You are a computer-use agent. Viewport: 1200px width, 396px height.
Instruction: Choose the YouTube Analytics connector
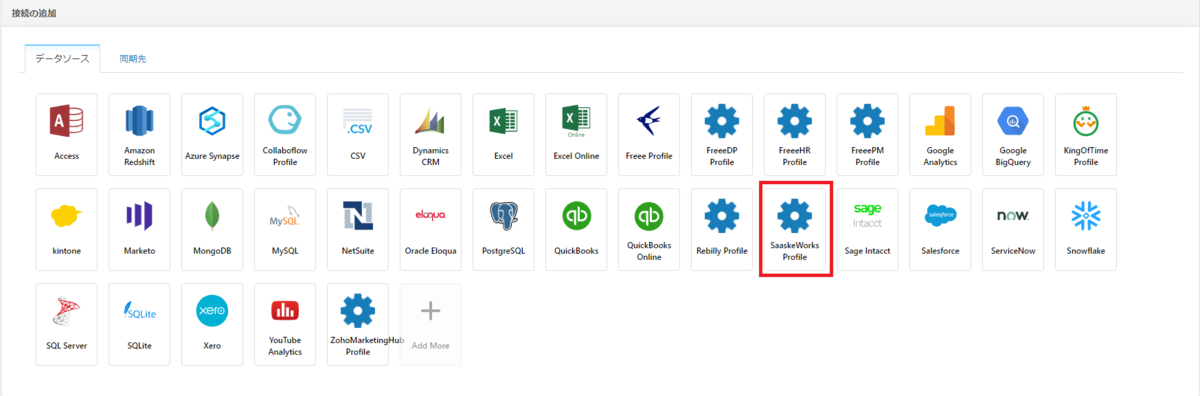pyautogui.click(x=285, y=324)
